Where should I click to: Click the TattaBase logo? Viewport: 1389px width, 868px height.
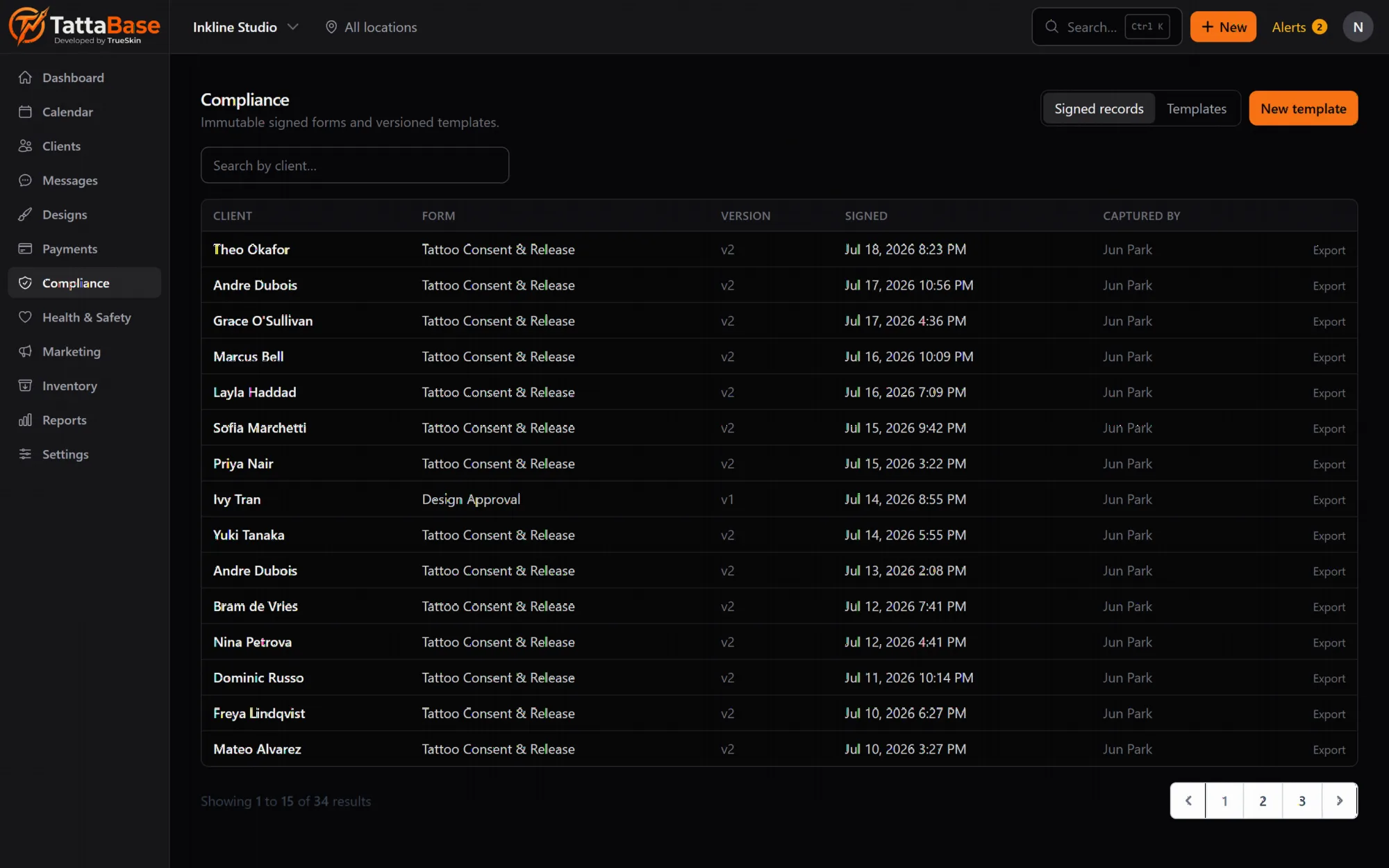click(84, 26)
